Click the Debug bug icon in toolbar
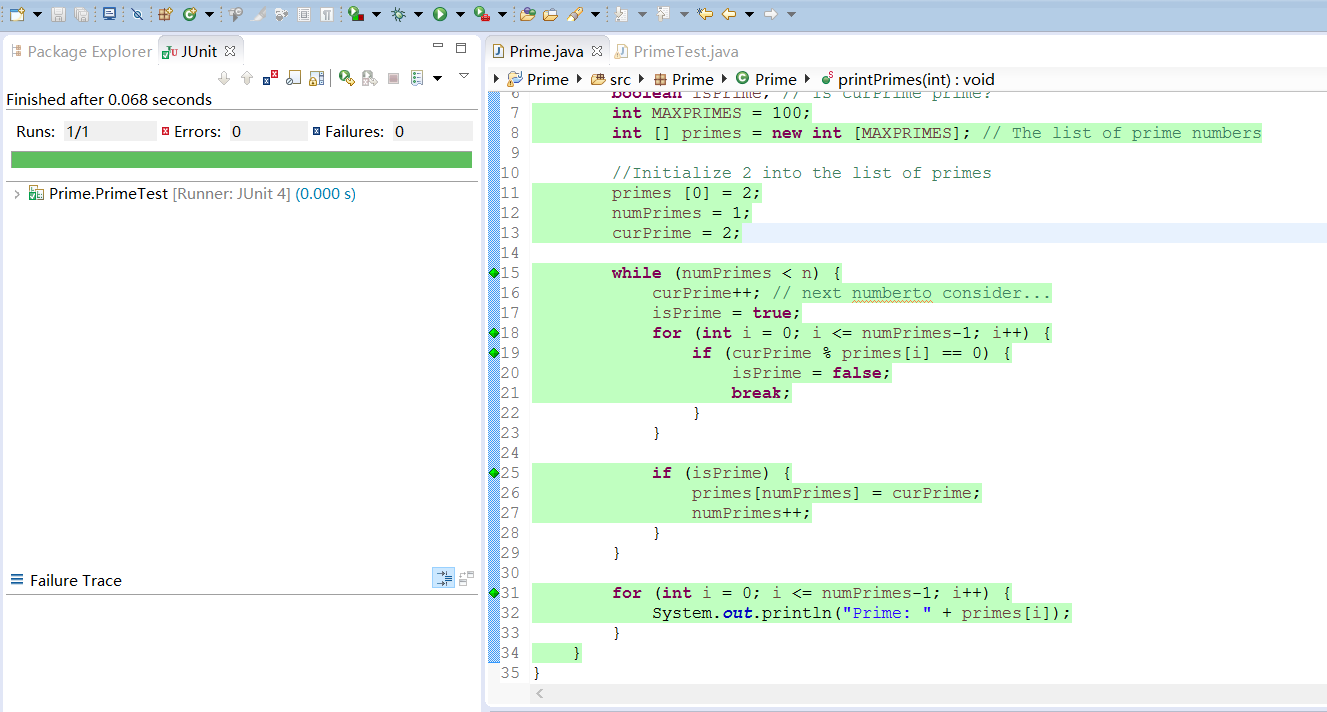 [x=398, y=14]
